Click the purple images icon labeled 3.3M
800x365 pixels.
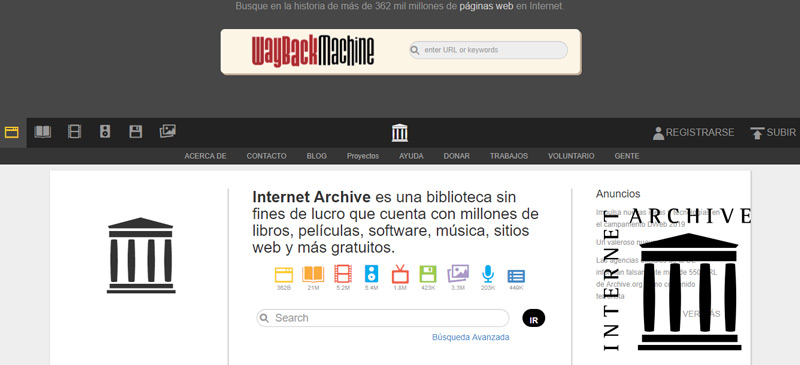(458, 274)
